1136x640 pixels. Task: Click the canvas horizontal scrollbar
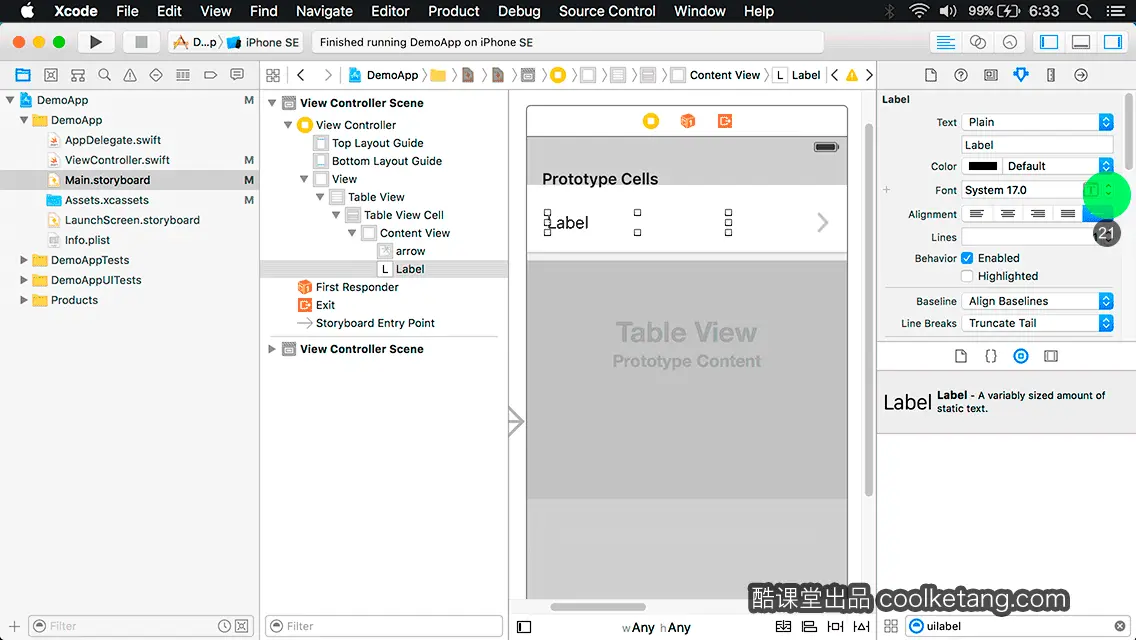[x=598, y=607]
